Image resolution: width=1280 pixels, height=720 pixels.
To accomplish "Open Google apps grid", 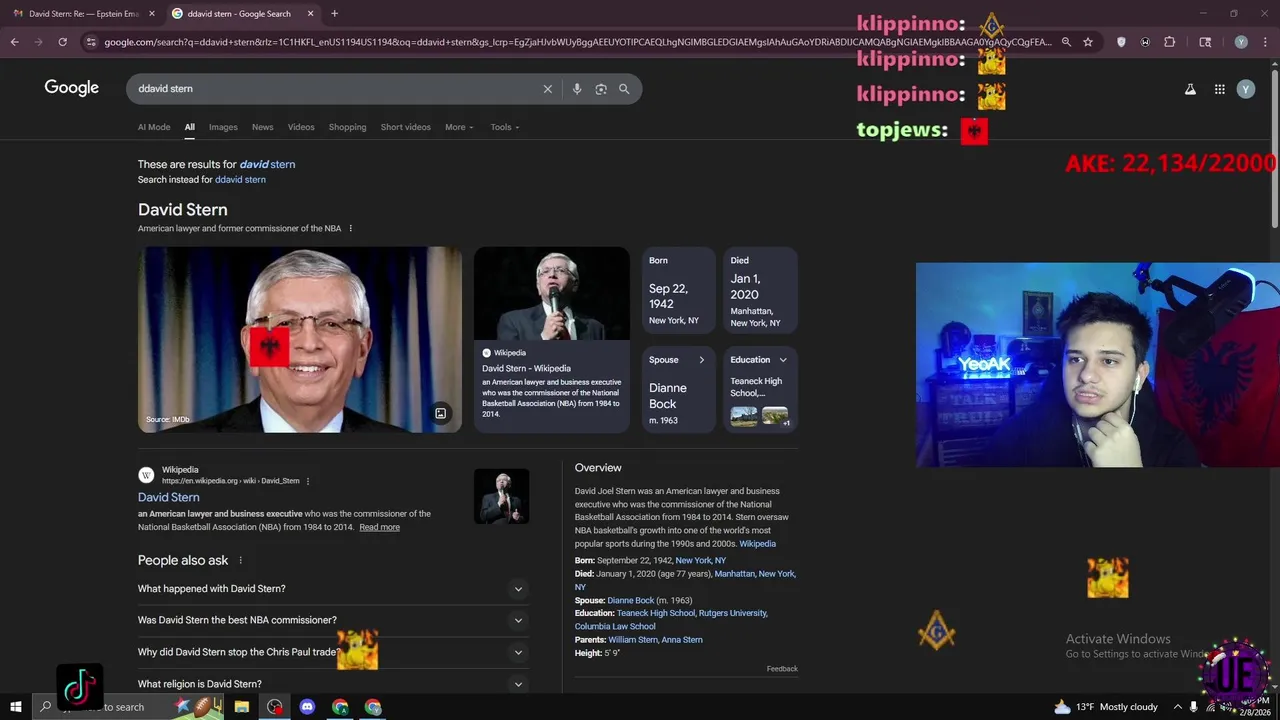I will click(x=1219, y=89).
